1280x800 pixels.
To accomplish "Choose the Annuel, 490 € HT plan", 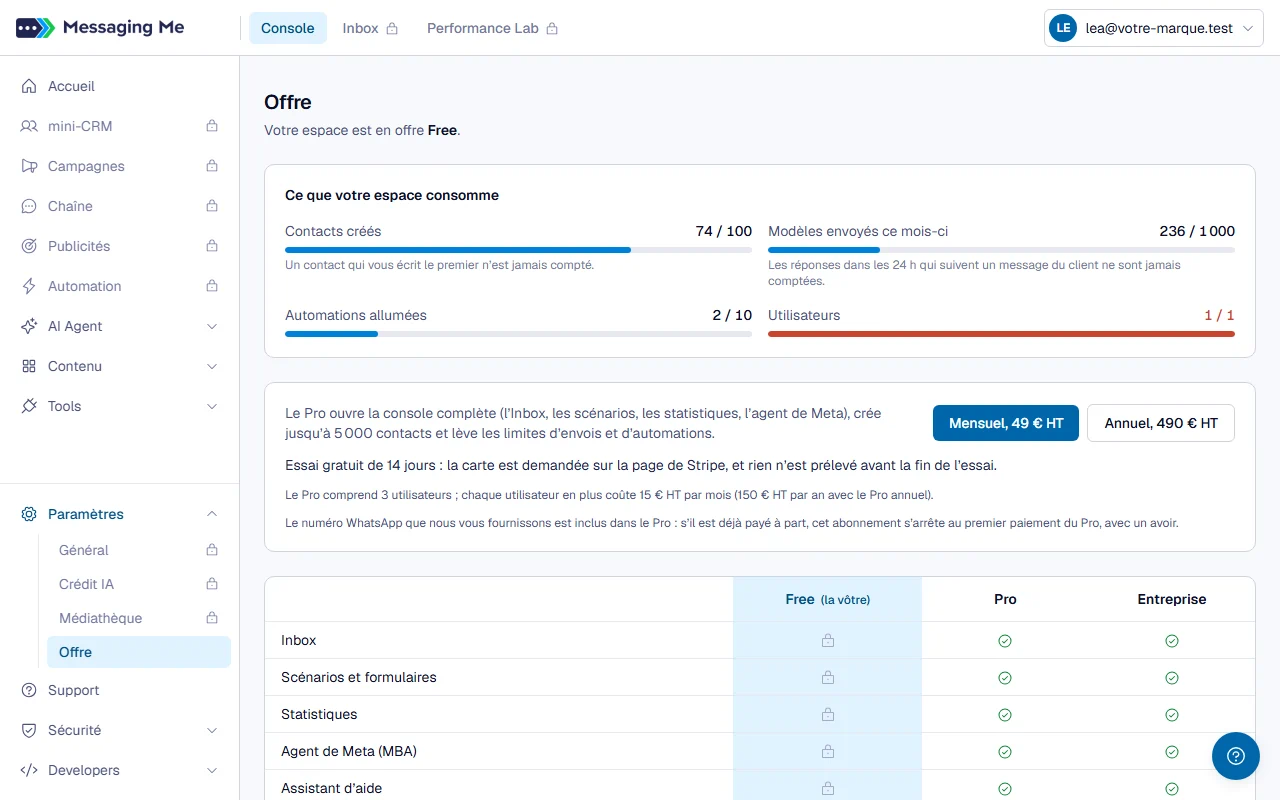I will [1161, 423].
